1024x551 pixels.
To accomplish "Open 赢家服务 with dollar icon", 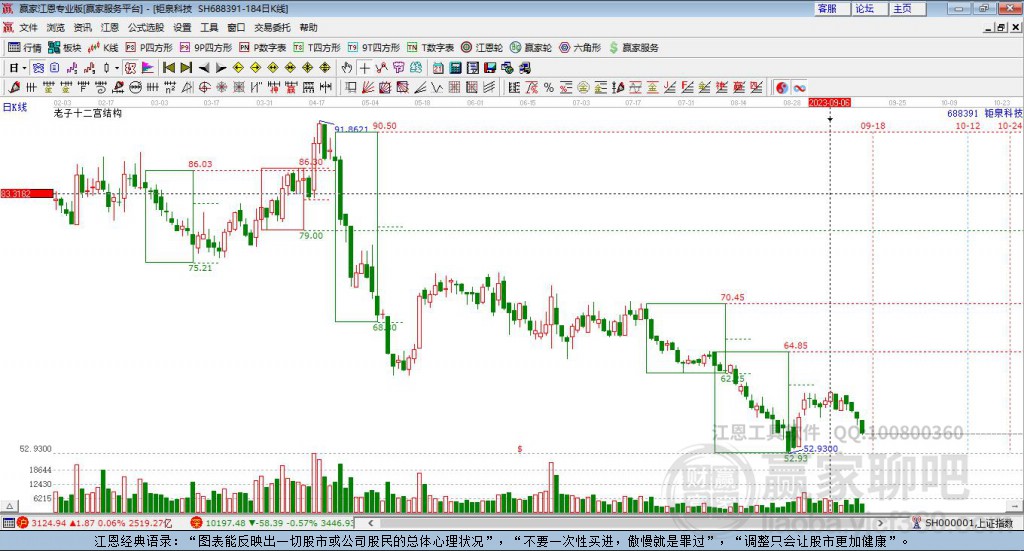I will [633, 48].
